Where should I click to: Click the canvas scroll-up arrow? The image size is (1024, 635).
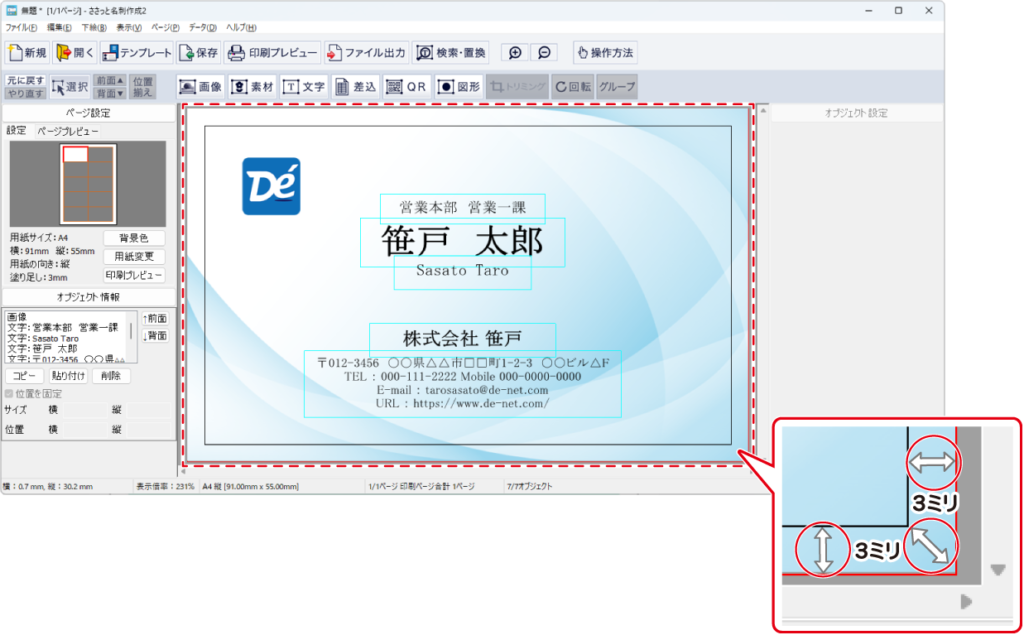(x=762, y=111)
